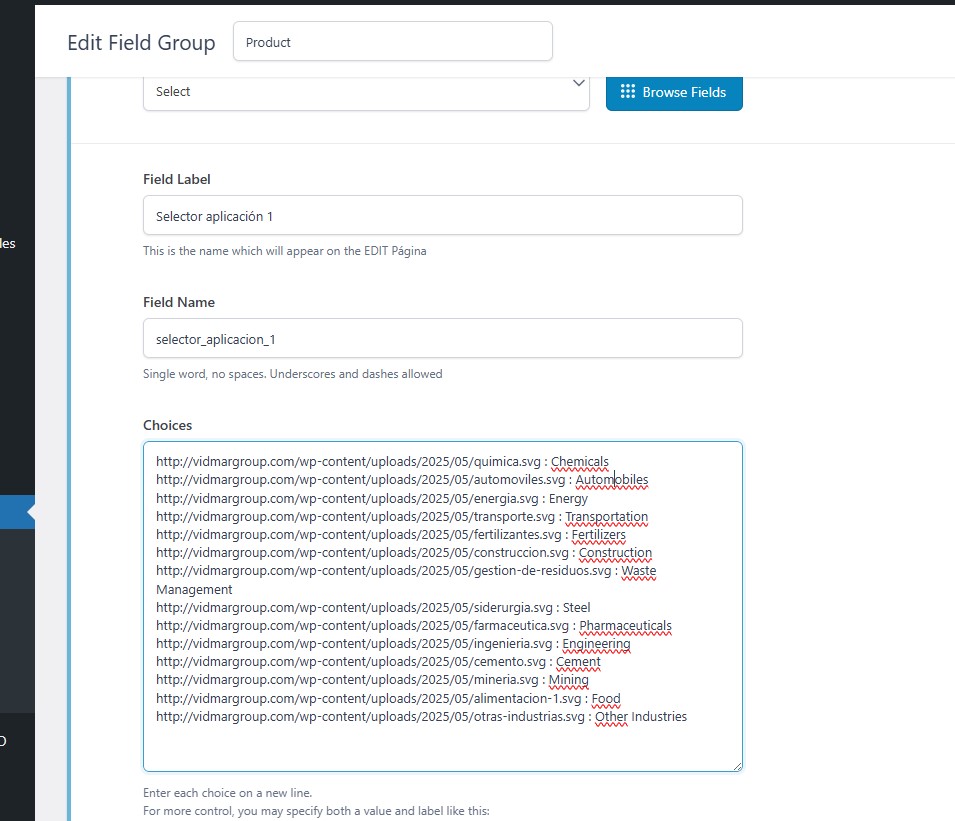This screenshot has width=955, height=821.
Task: Open the Select field type dropdown
Action: 366,92
